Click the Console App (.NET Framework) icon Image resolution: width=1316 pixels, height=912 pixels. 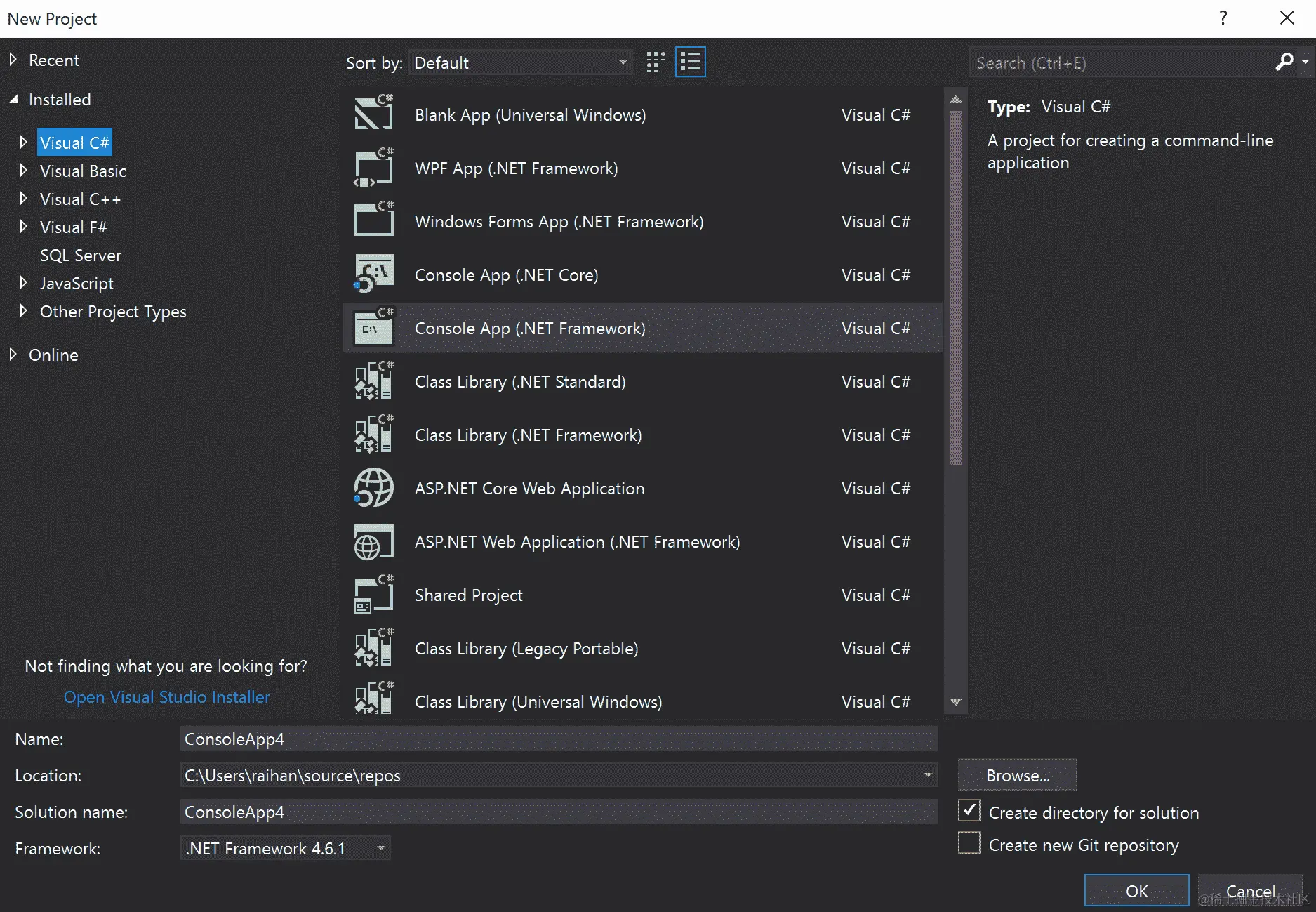pos(373,327)
